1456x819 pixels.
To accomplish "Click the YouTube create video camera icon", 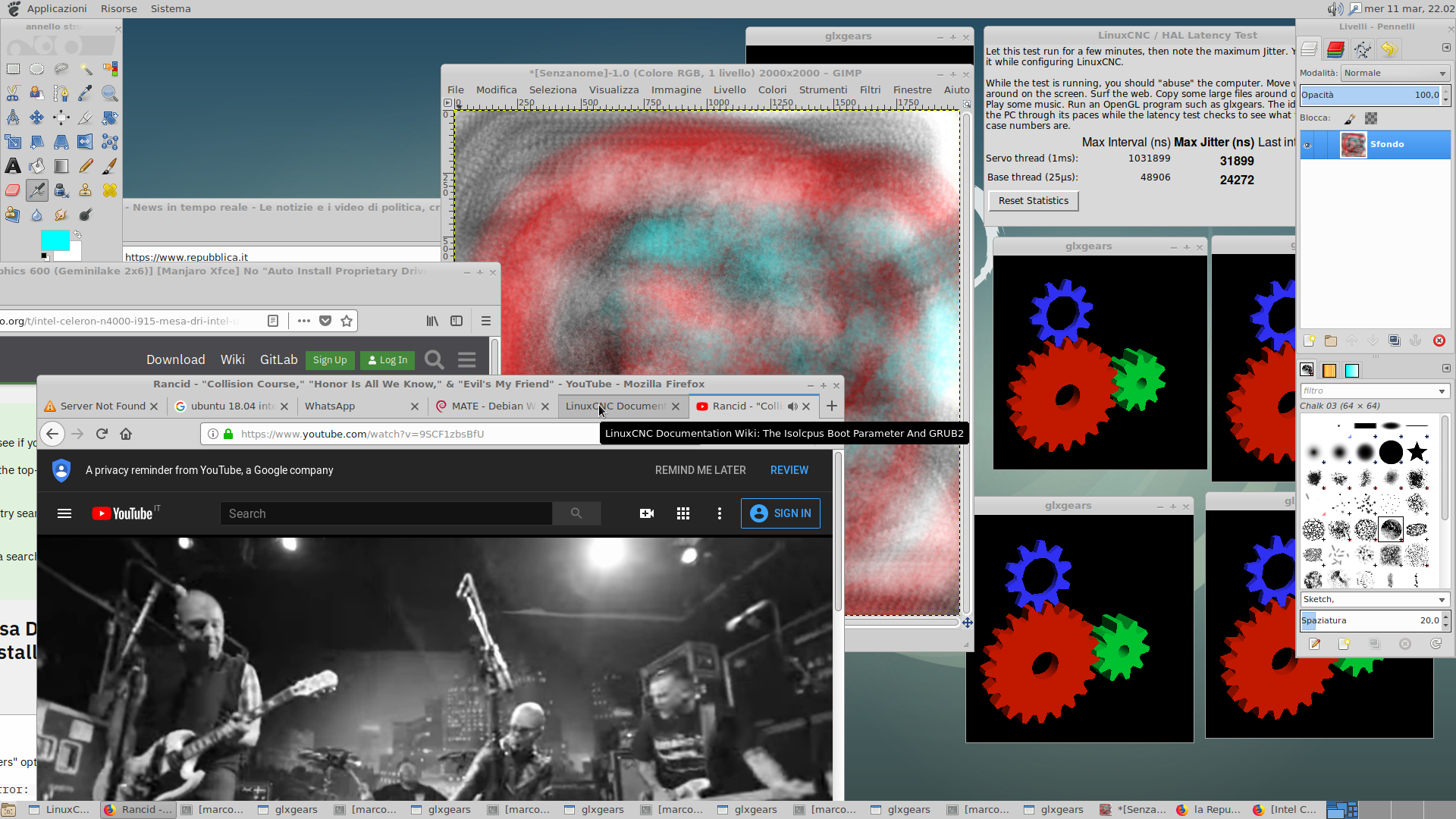I will (x=647, y=513).
